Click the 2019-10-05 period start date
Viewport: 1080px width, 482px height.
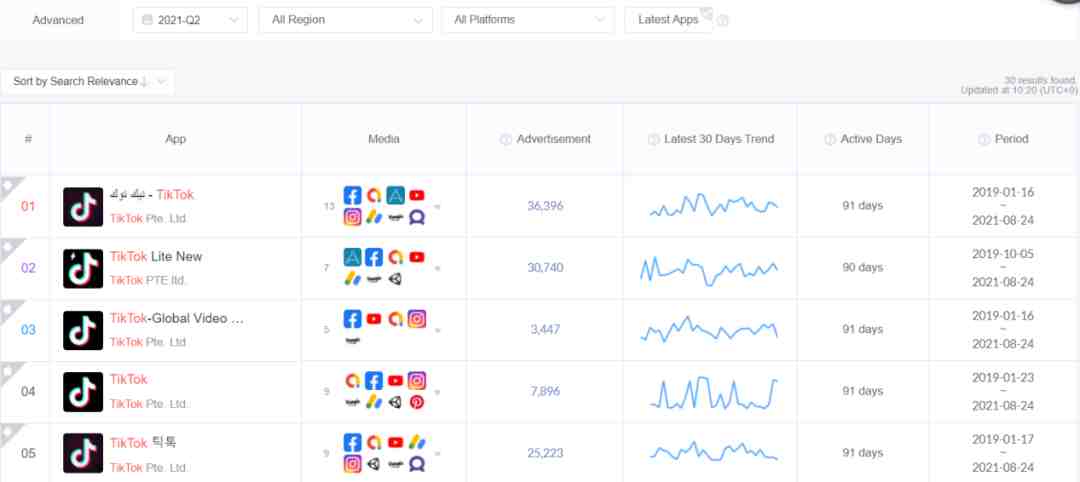(x=1003, y=254)
